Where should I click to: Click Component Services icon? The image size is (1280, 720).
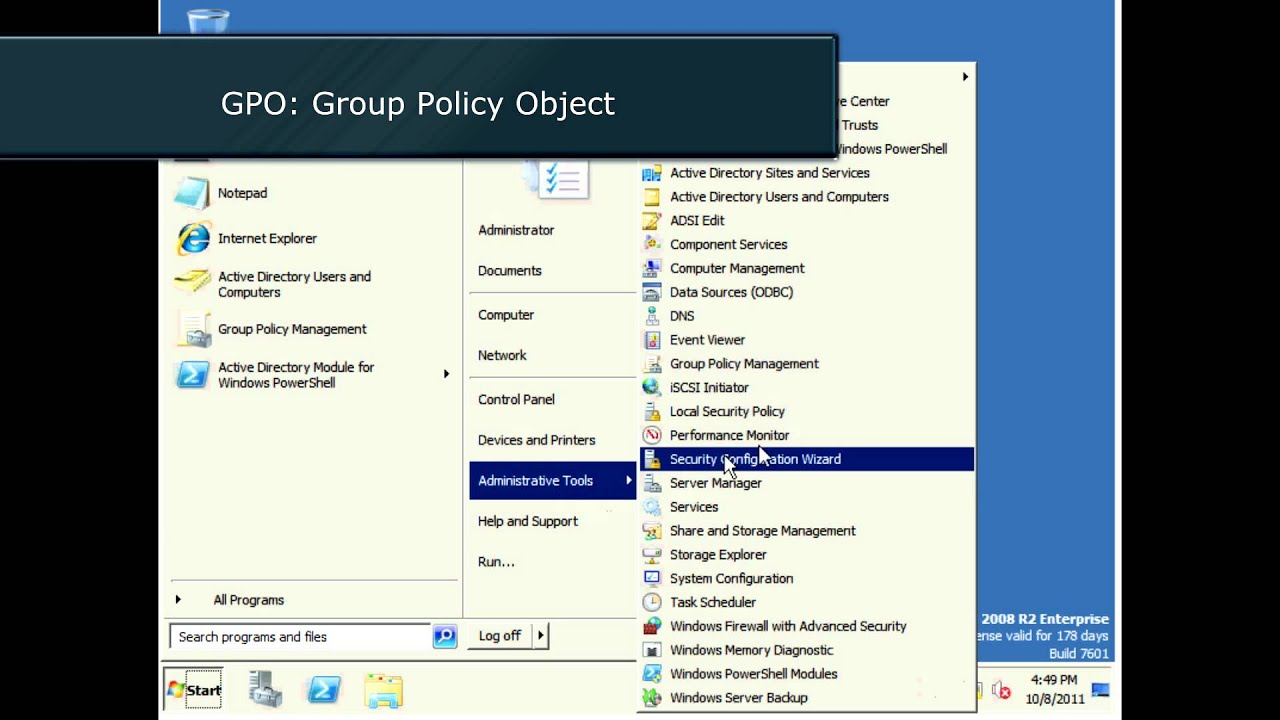click(652, 244)
